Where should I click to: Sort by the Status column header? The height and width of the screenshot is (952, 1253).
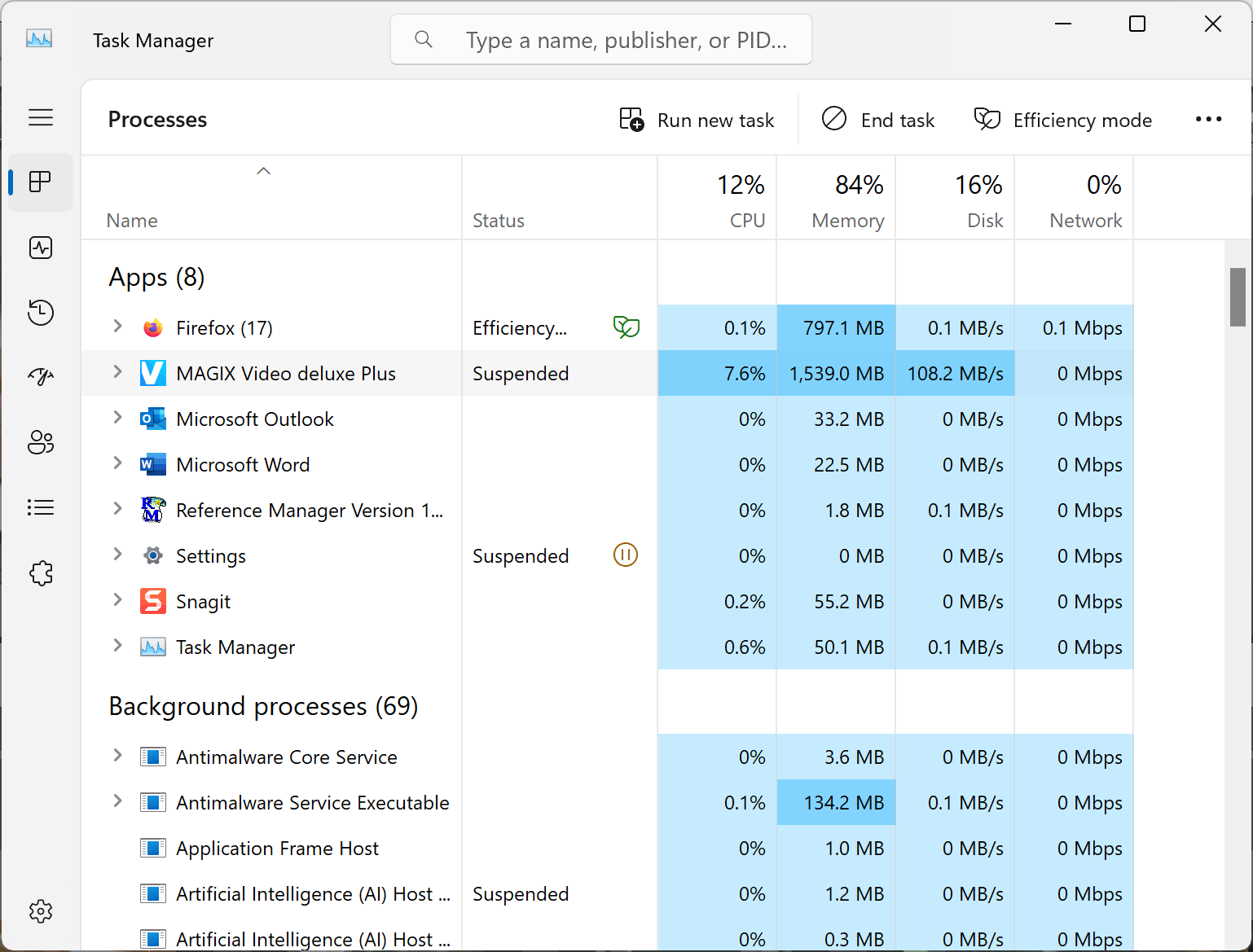(560, 198)
